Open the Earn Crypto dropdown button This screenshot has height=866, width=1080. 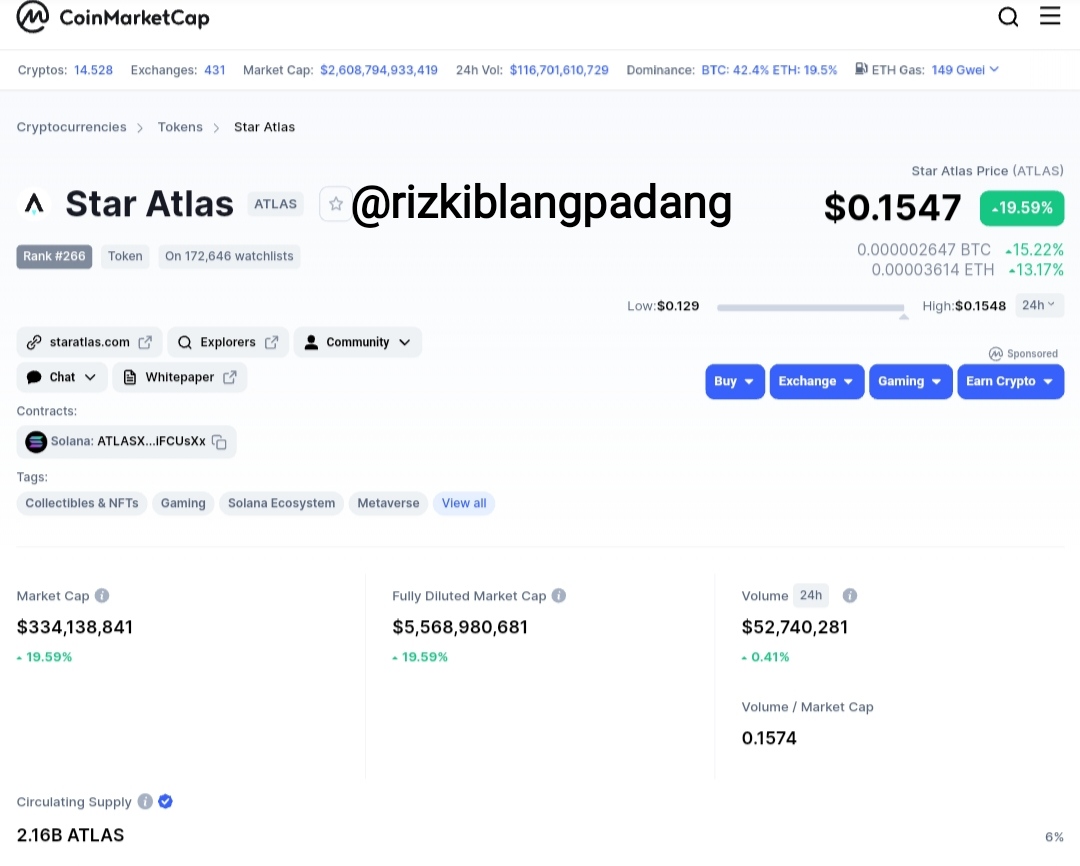1010,381
